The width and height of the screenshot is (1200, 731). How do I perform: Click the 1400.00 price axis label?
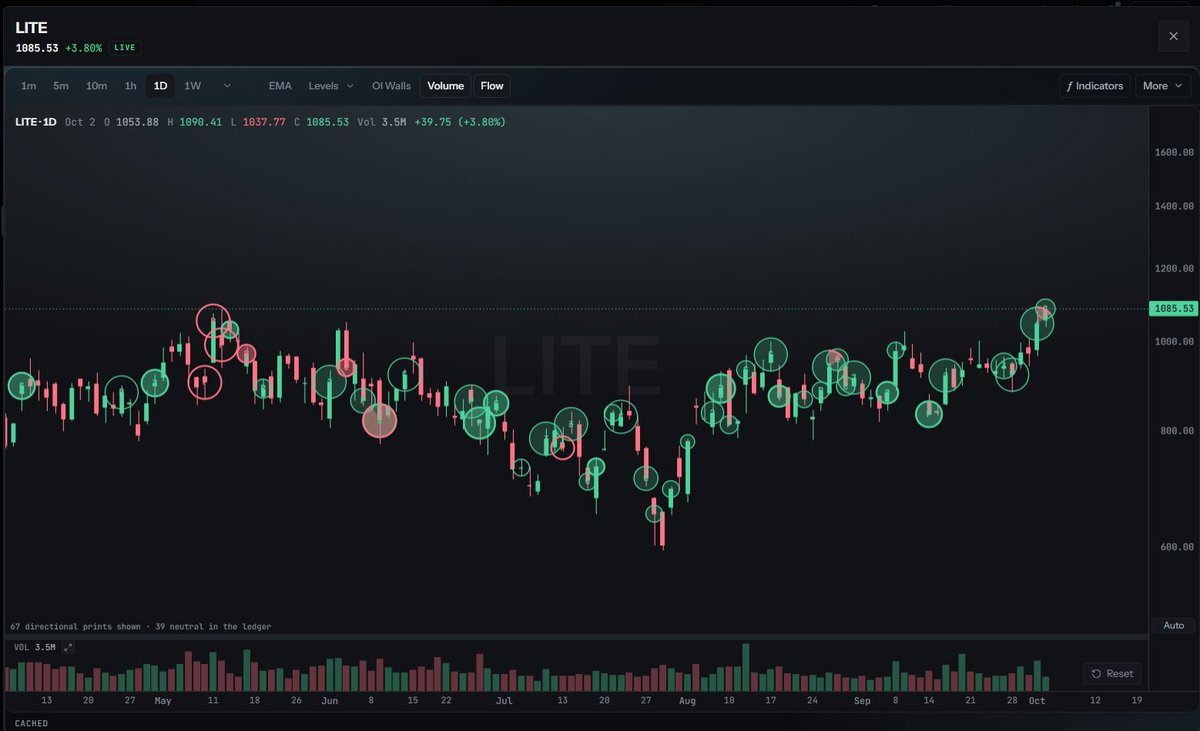pos(1174,206)
